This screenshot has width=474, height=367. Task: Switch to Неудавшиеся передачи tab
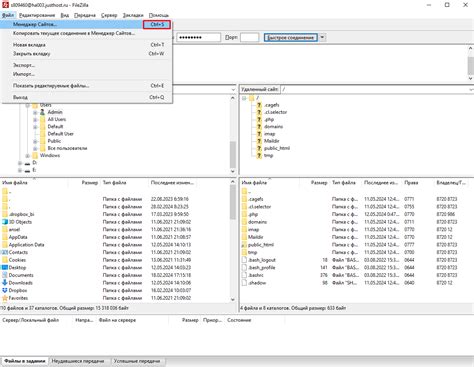[x=78, y=361]
